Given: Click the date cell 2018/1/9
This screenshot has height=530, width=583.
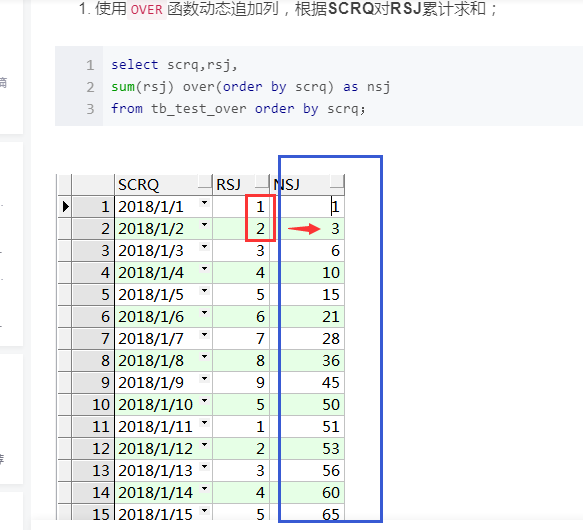Looking at the screenshot, I should (163, 382).
